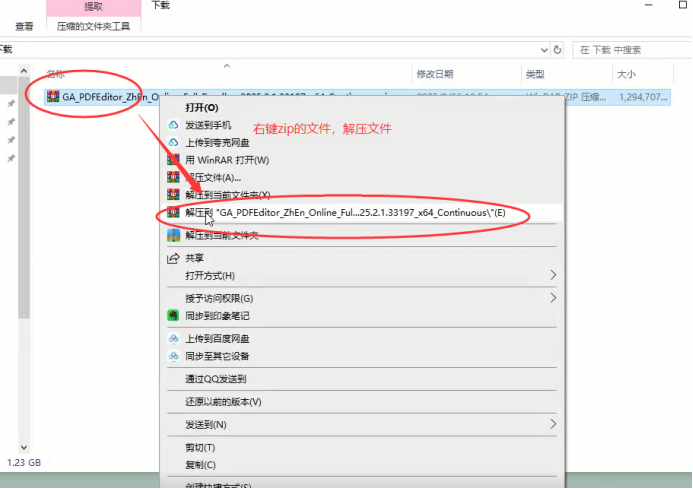Open the 查看 ribbon tab

coord(24,27)
